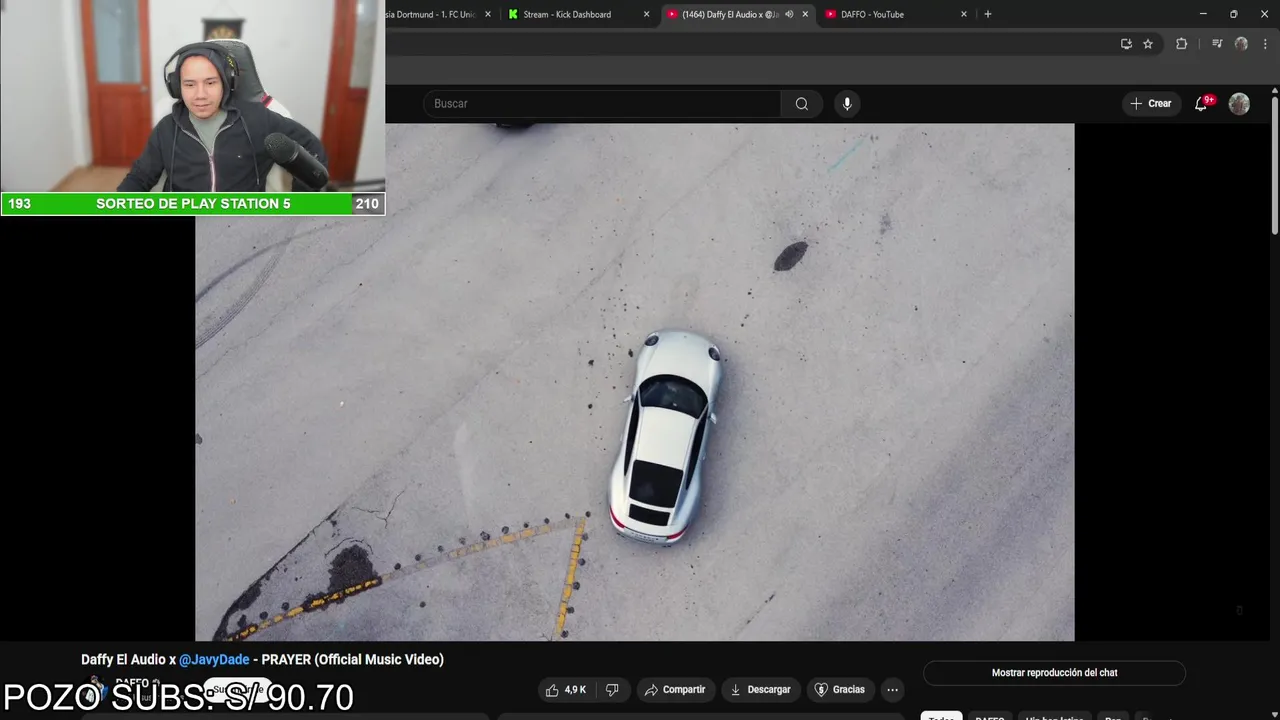
Task: Open YouTube notifications bell
Action: pyautogui.click(x=1202, y=103)
